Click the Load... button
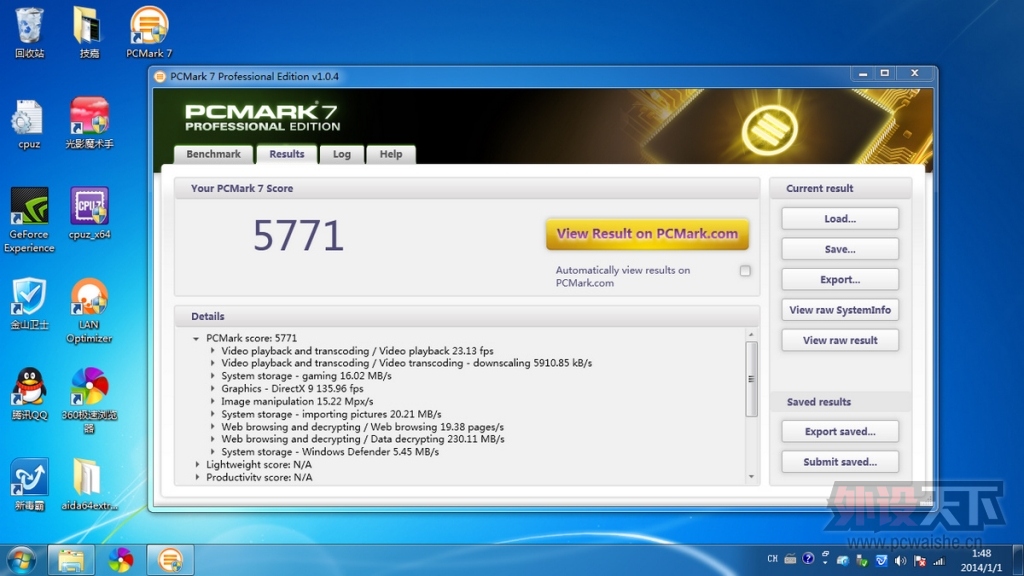This screenshot has height=576, width=1024. click(840, 219)
